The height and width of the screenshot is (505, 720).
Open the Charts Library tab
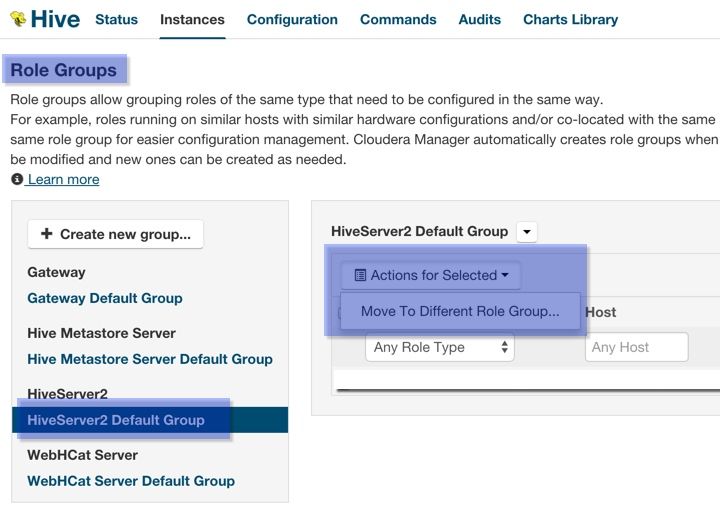pyautogui.click(x=570, y=19)
